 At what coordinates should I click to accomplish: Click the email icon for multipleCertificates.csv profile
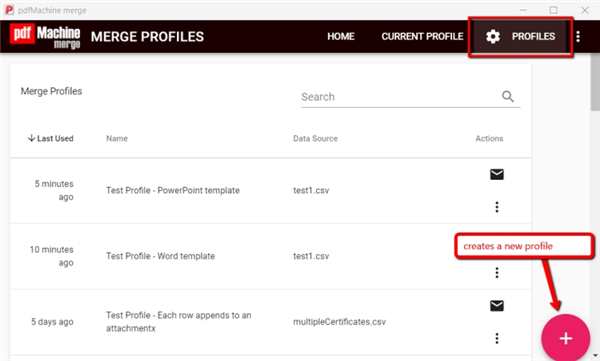[x=497, y=305]
